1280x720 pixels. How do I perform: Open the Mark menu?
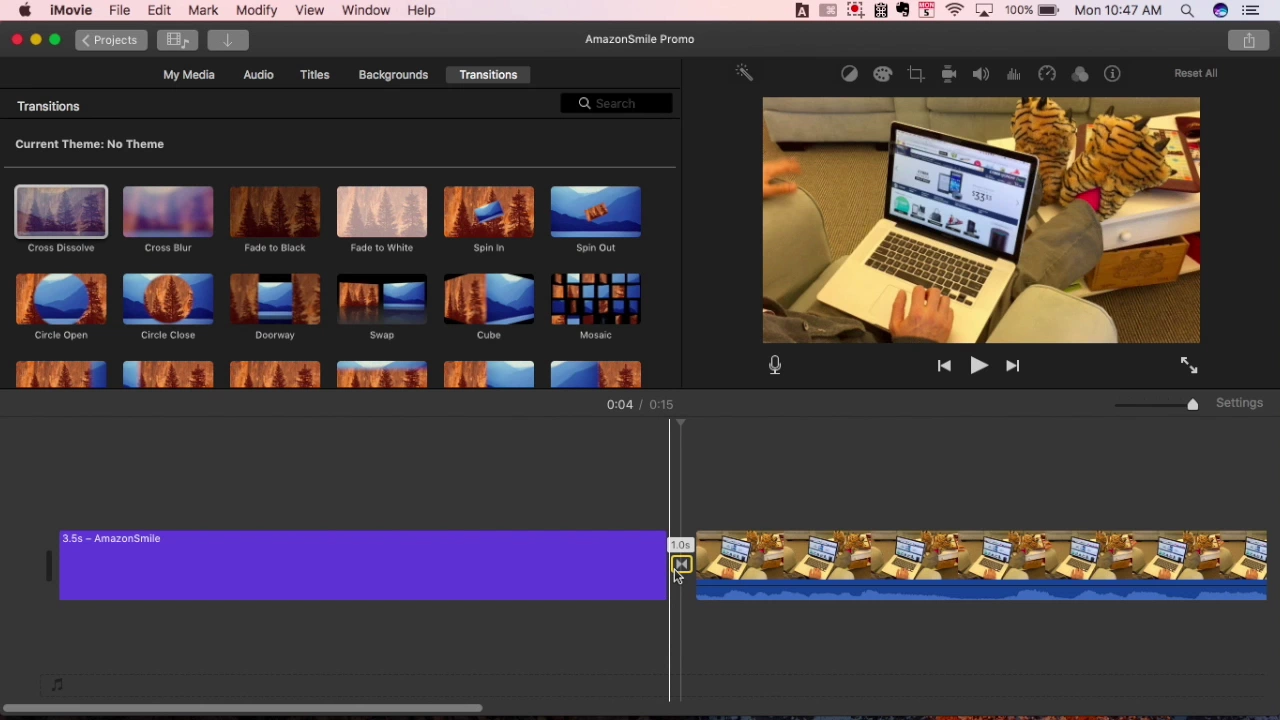[x=203, y=10]
